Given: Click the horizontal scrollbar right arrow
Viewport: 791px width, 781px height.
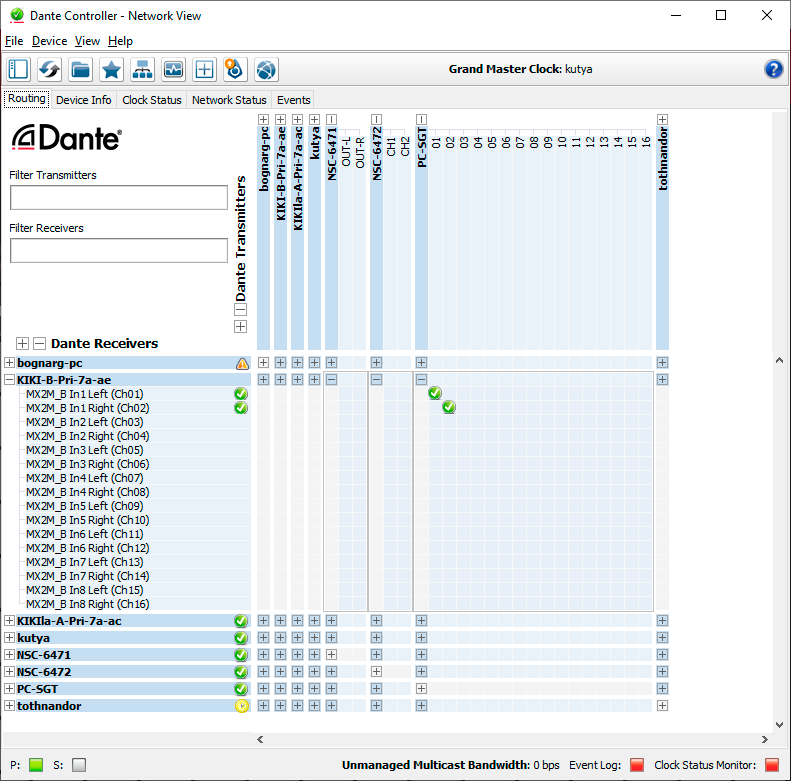Looking at the screenshot, I should click(x=765, y=740).
